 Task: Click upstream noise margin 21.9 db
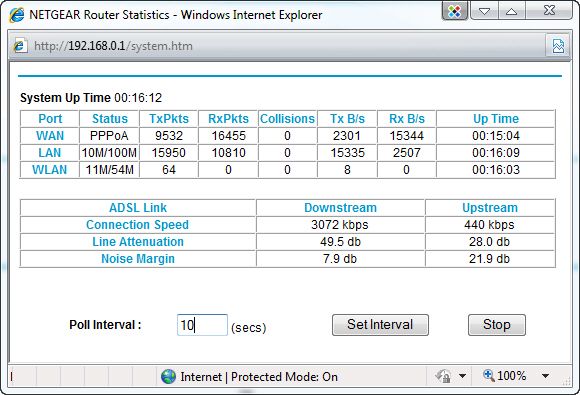(489, 259)
